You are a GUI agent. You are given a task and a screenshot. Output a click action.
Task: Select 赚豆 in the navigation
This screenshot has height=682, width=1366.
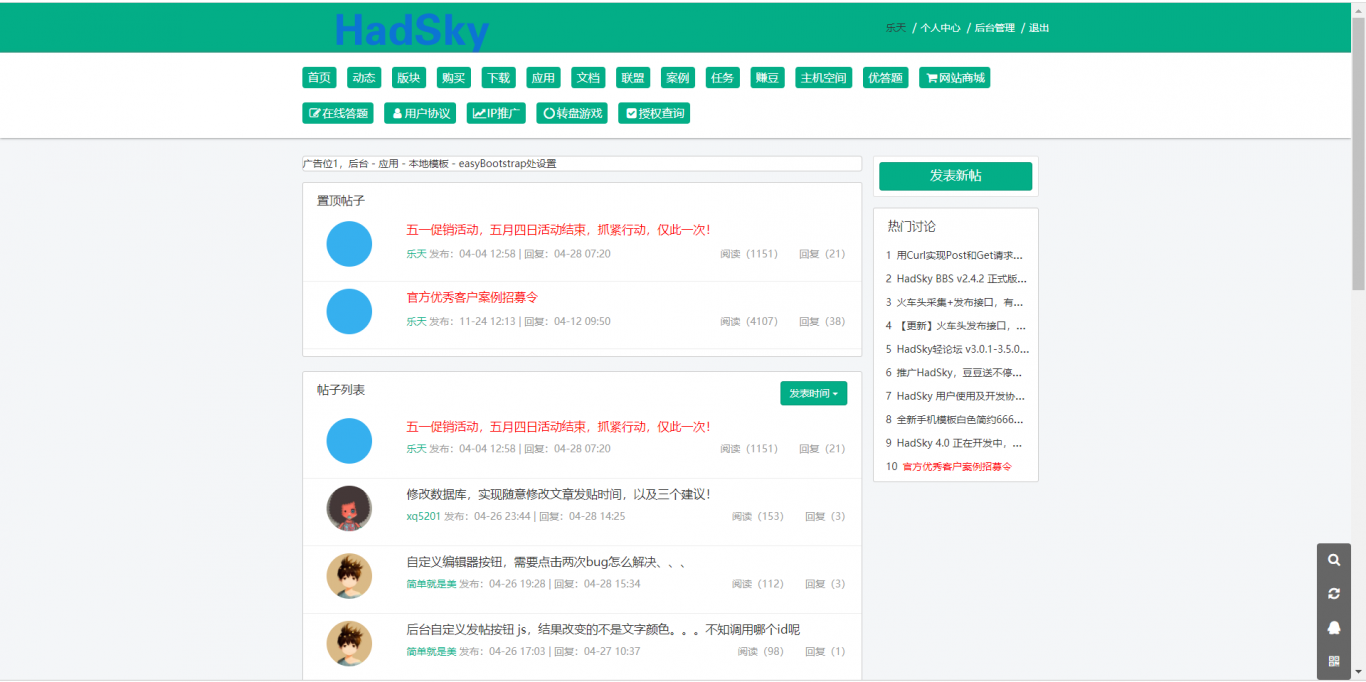click(768, 78)
